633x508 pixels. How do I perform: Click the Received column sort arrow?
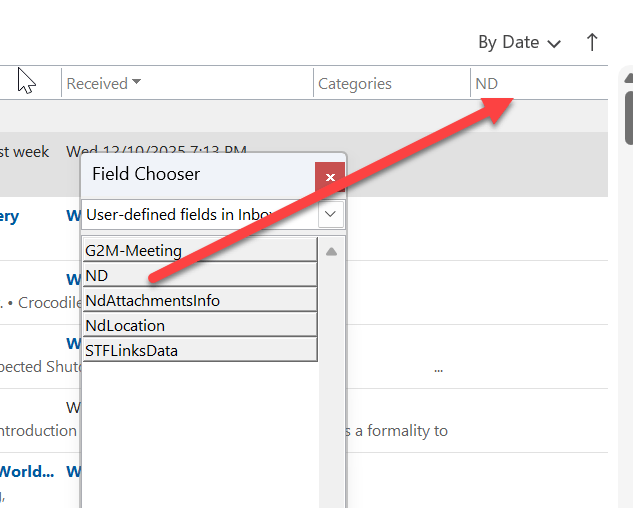pyautogui.click(x=136, y=82)
